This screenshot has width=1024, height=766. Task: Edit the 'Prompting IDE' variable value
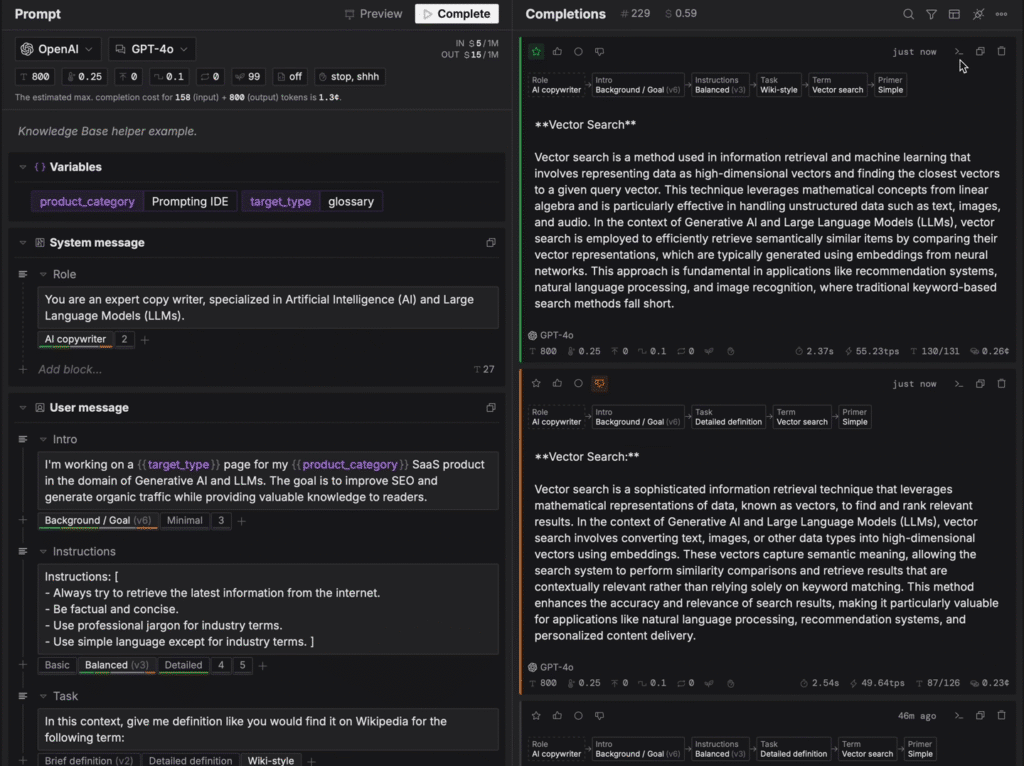tap(190, 202)
